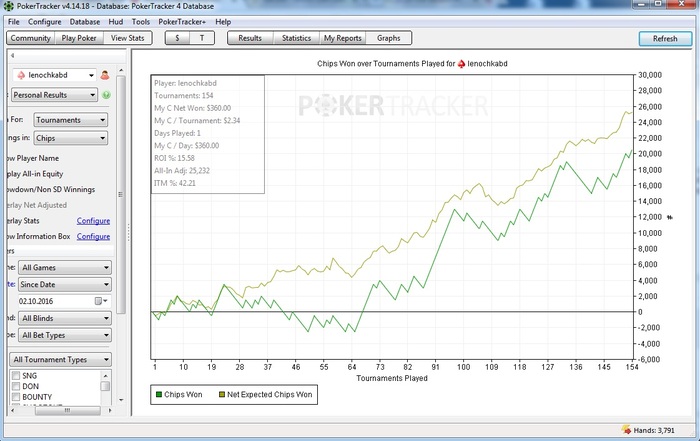Open the File menu
700x441 pixels.
(x=14, y=22)
